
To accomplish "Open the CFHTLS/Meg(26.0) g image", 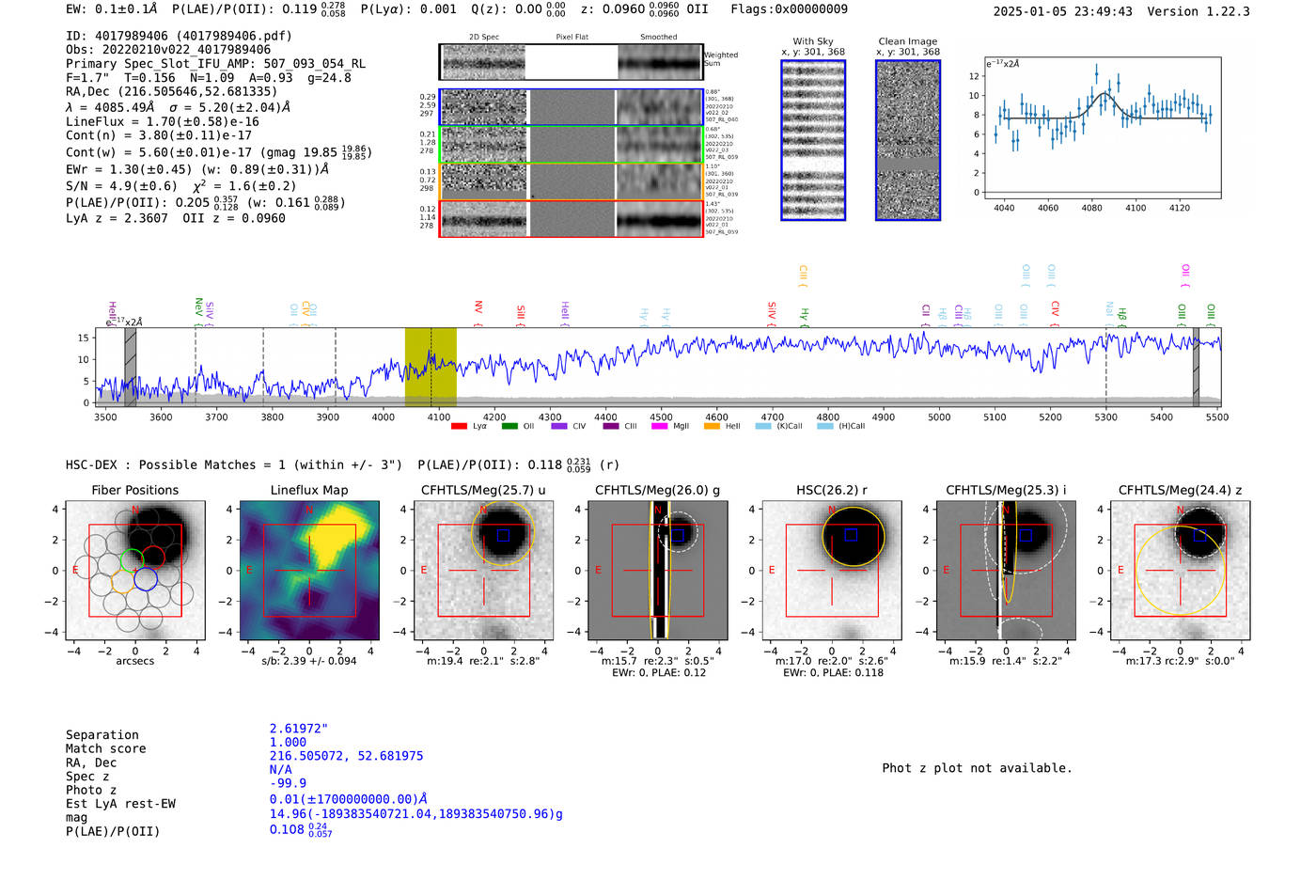I will click(x=658, y=571).
